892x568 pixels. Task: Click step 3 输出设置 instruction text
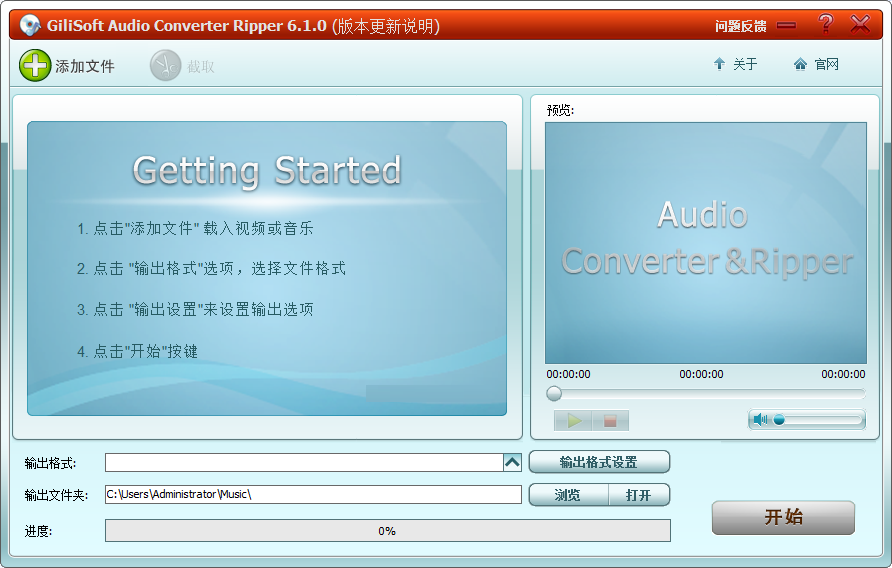[195, 310]
